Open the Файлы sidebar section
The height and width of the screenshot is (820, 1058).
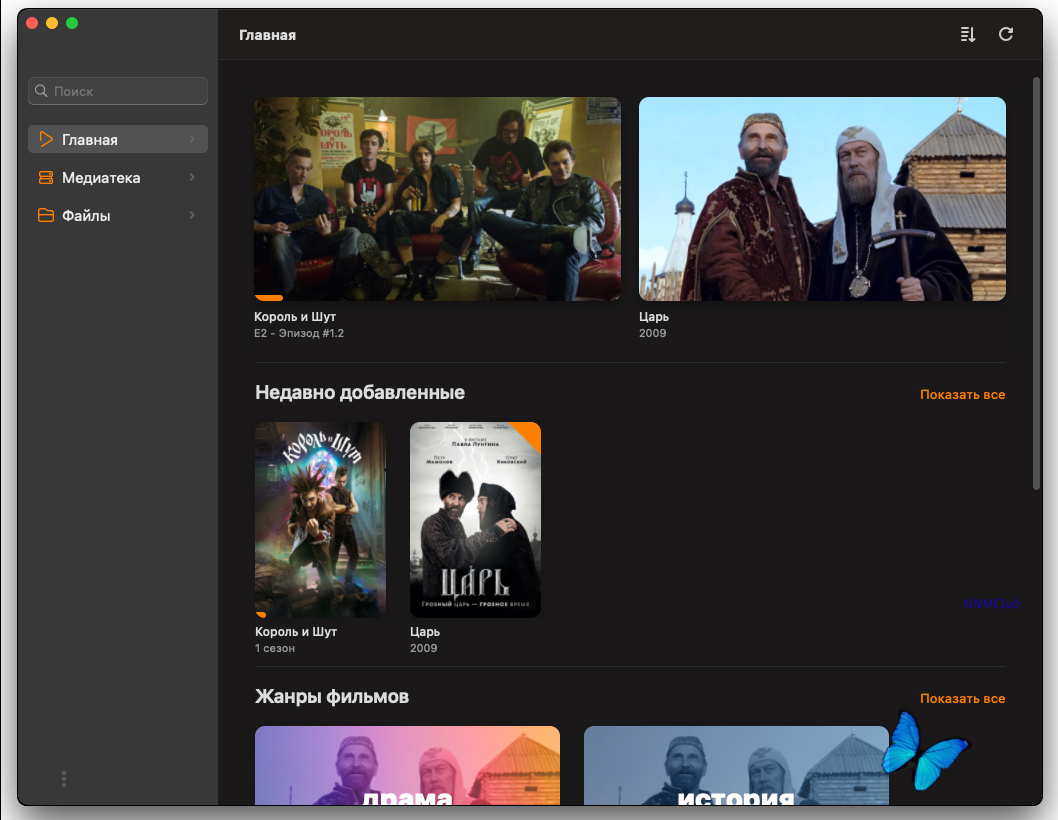[x=118, y=215]
